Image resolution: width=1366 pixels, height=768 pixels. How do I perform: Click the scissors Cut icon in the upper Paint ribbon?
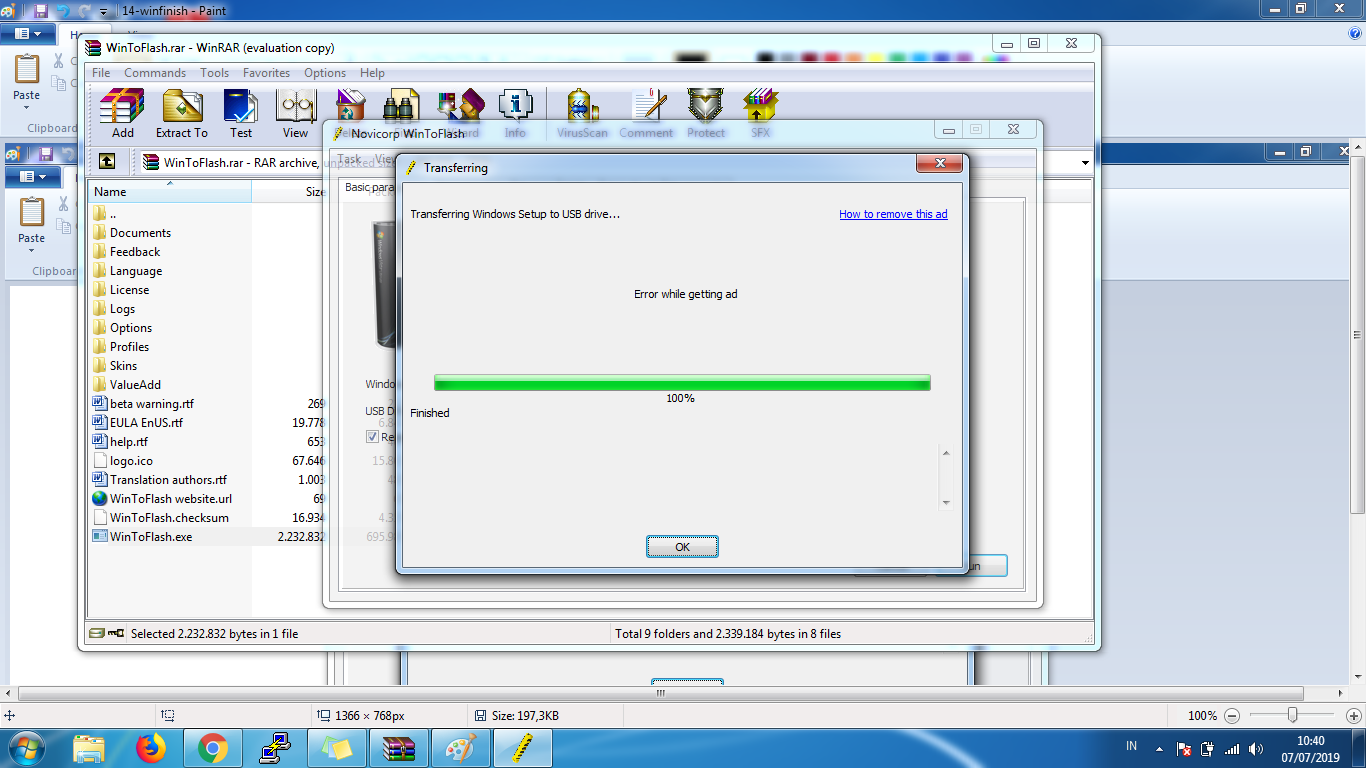coord(58,61)
